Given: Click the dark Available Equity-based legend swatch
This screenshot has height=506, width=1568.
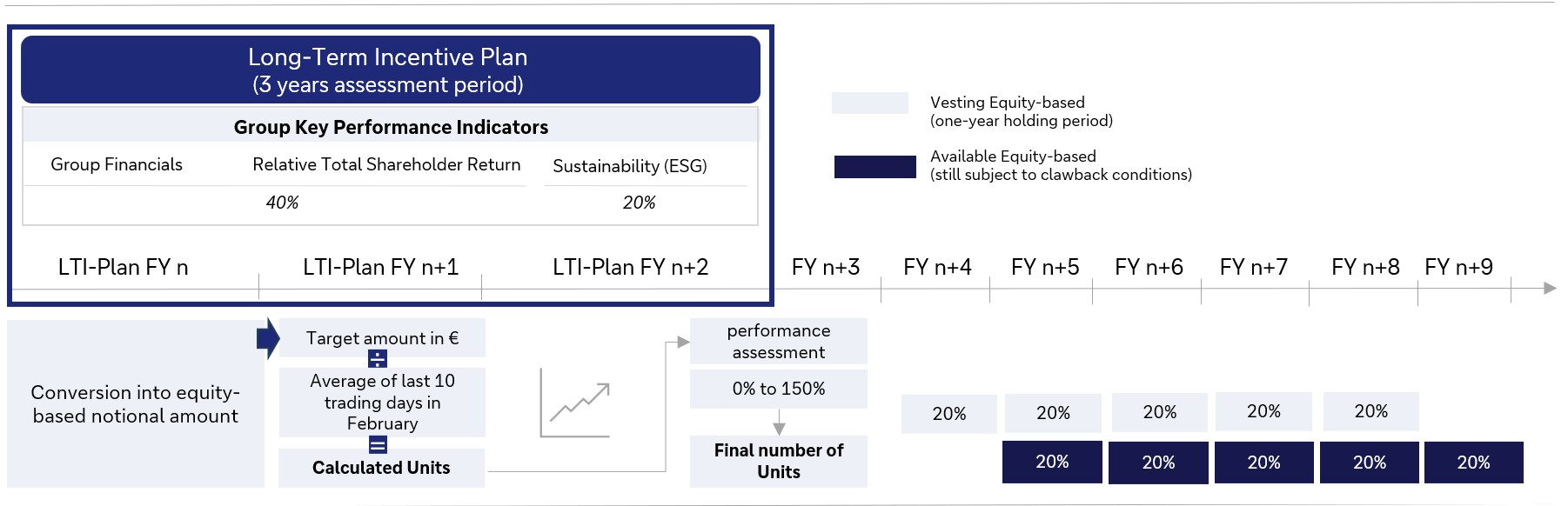Looking at the screenshot, I should click(x=874, y=167).
